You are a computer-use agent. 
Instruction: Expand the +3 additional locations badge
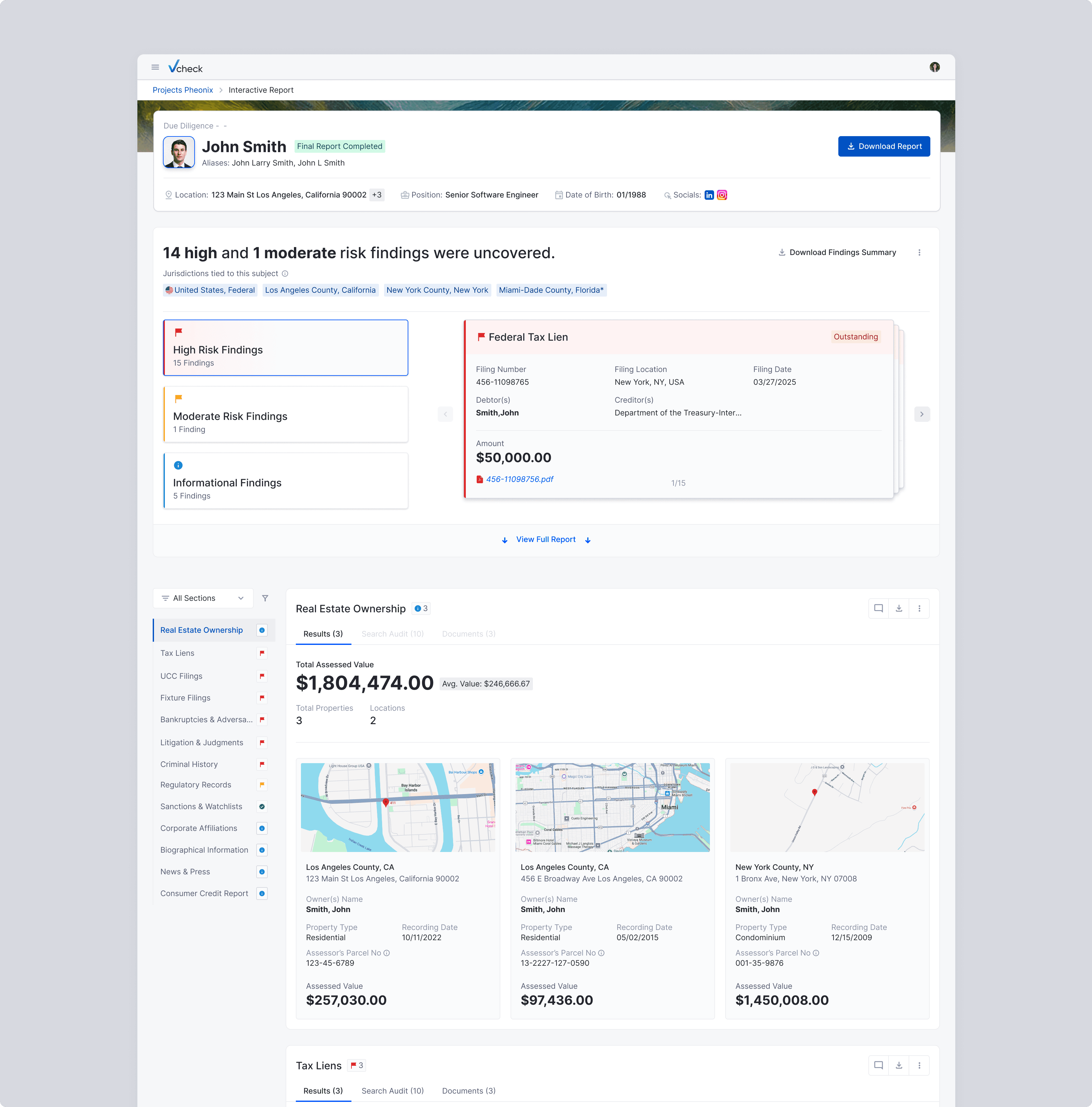(x=376, y=195)
